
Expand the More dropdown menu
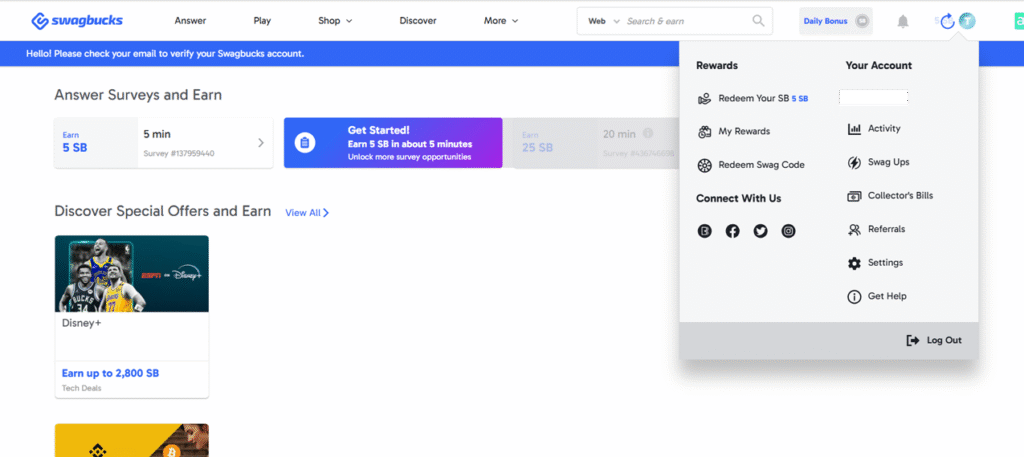[x=500, y=20]
